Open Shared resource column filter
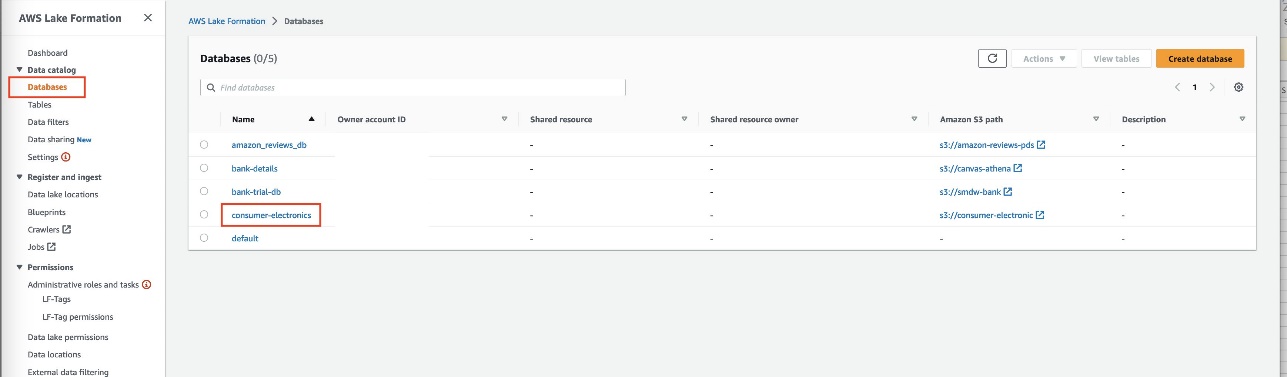Viewport: 1287px width, 377px height. click(684, 119)
